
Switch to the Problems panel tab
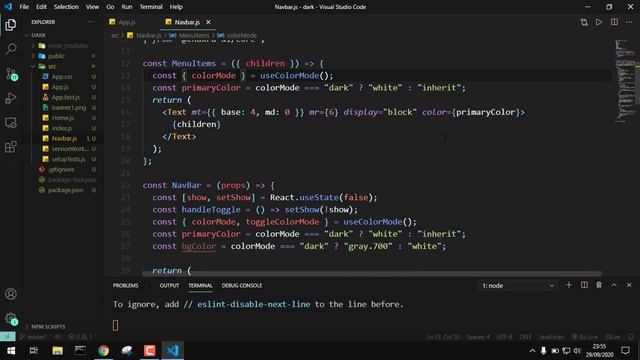pyautogui.click(x=125, y=285)
